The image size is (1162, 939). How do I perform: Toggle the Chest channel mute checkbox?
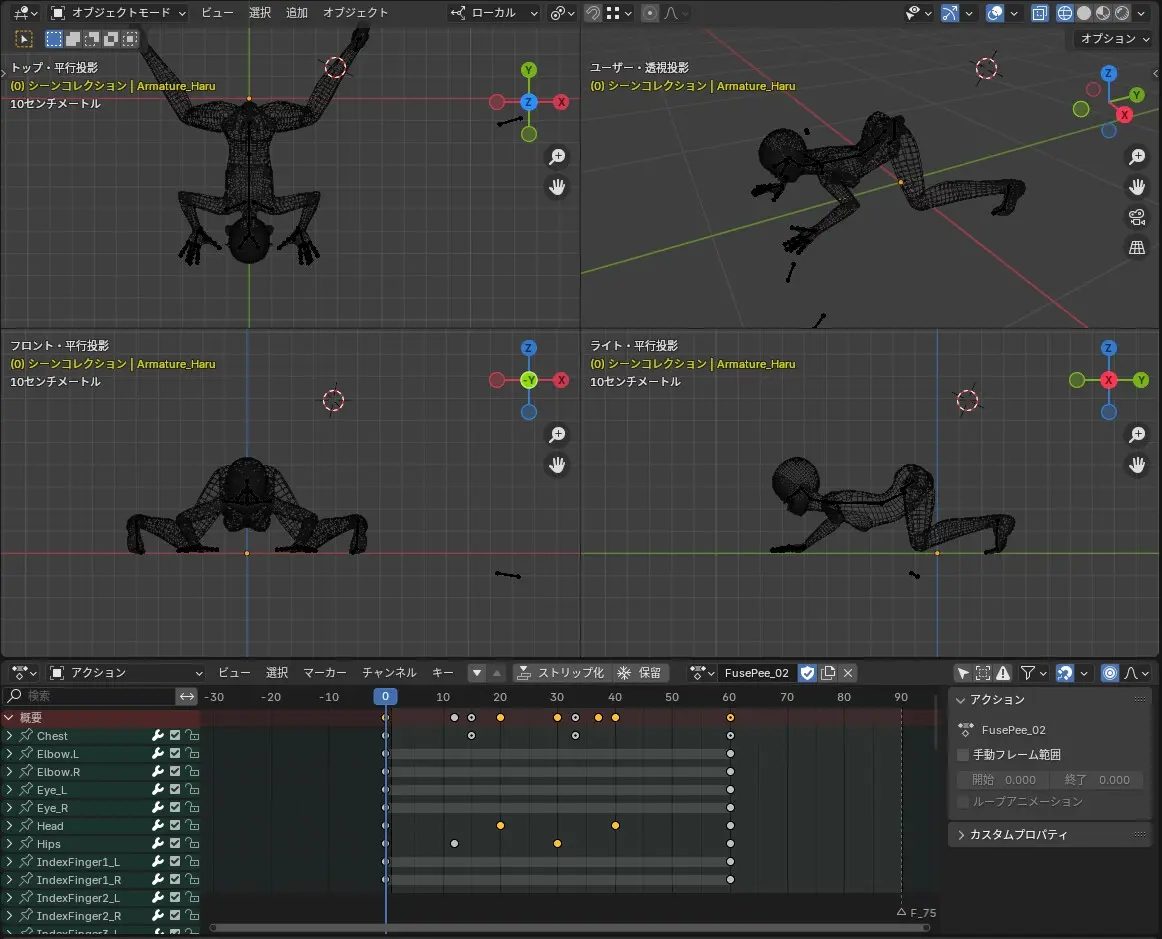click(x=175, y=736)
